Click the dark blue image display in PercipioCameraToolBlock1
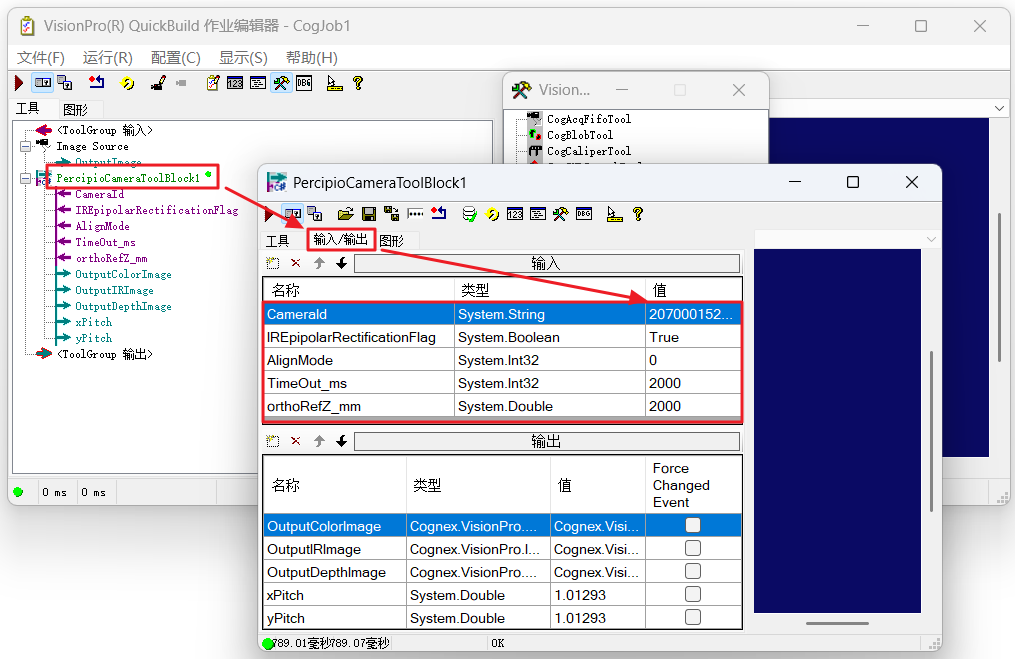 pyautogui.click(x=837, y=430)
